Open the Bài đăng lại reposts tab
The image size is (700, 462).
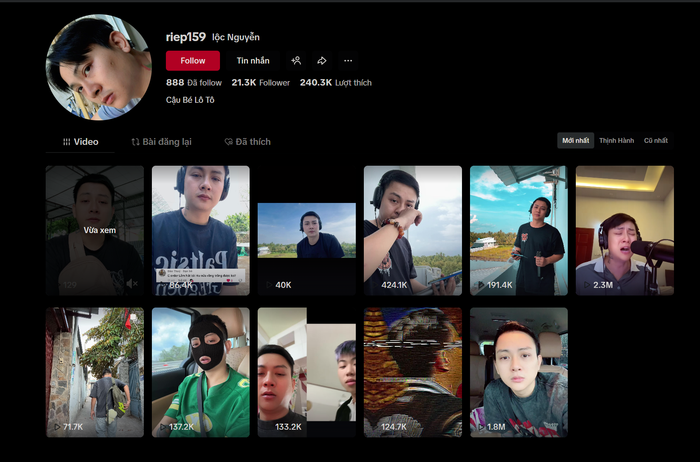pos(161,142)
